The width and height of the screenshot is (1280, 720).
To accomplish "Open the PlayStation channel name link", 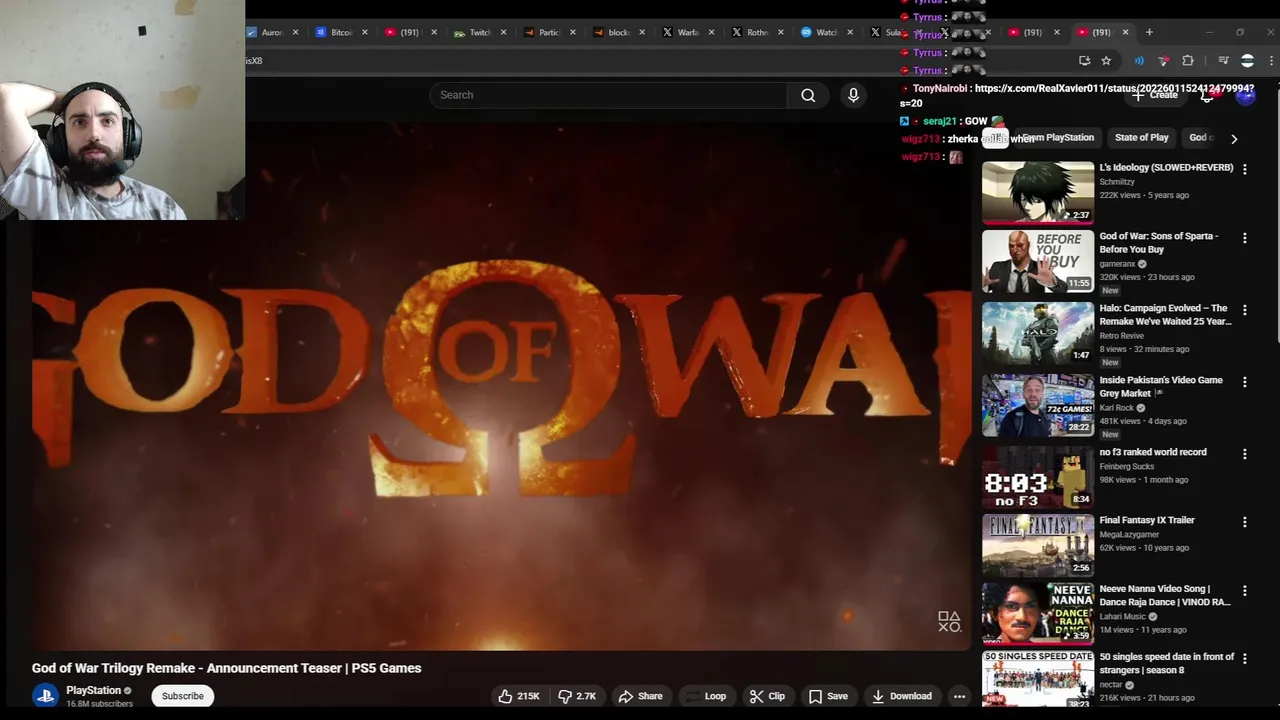I will pos(93,690).
